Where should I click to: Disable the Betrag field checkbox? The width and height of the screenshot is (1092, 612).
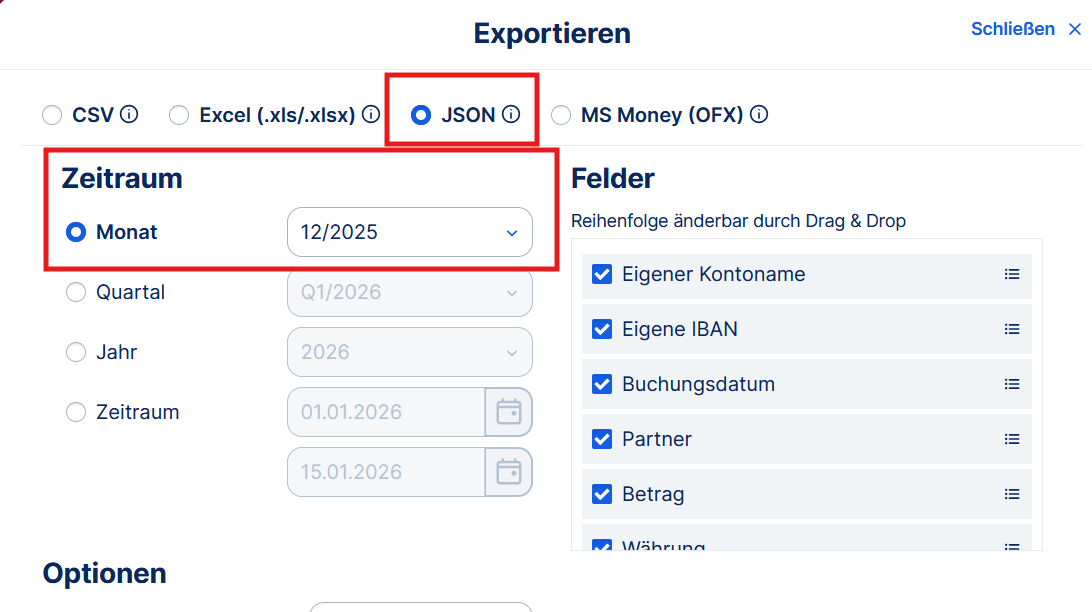click(602, 494)
